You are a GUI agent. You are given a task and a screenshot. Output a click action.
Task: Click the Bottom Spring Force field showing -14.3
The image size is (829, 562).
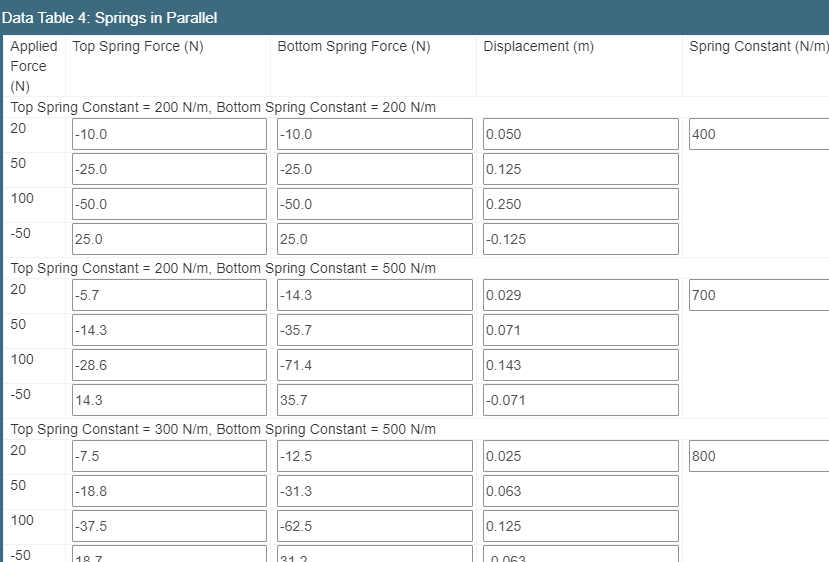pyautogui.click(x=374, y=295)
